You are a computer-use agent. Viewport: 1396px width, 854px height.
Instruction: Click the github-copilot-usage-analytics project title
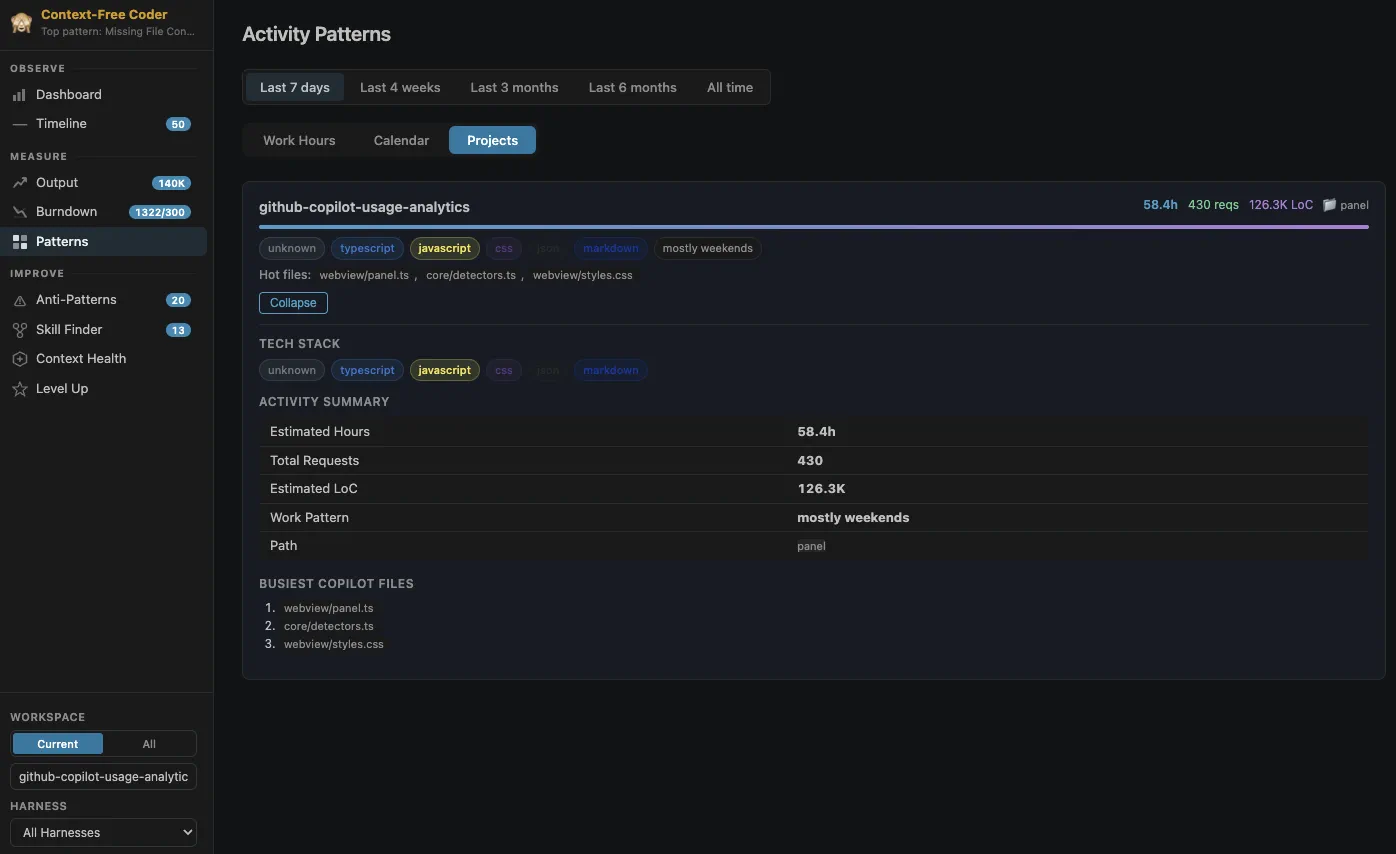[x=364, y=207]
